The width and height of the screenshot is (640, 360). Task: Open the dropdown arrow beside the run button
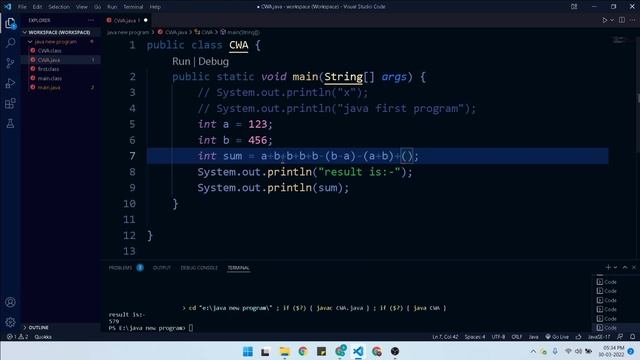pyautogui.click(x=611, y=20)
